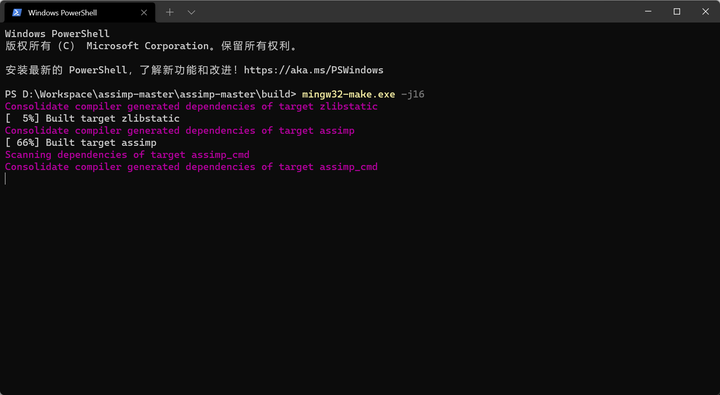Click the PowerShell icon on the tab
Screen dimensions: 720x395
[x=17, y=12]
